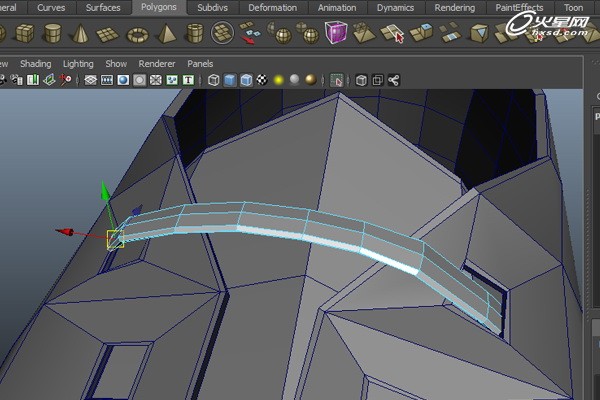Open the Renderer menu

[x=156, y=63]
